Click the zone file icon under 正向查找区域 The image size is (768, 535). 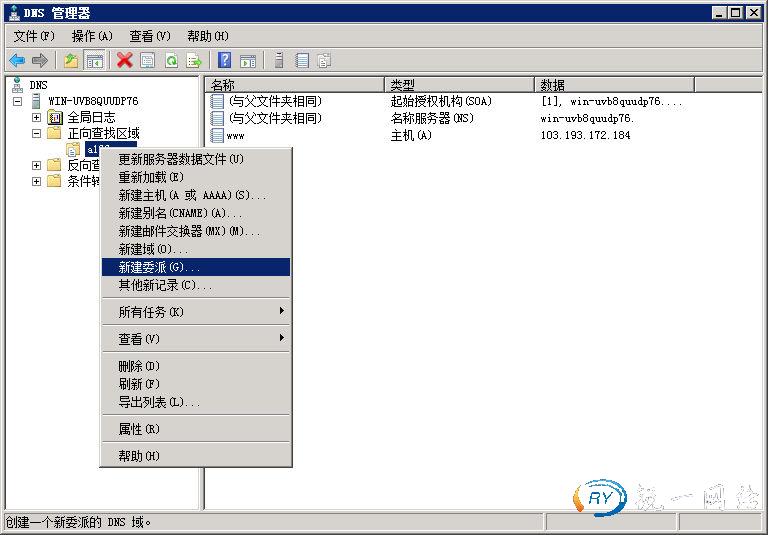click(73, 149)
